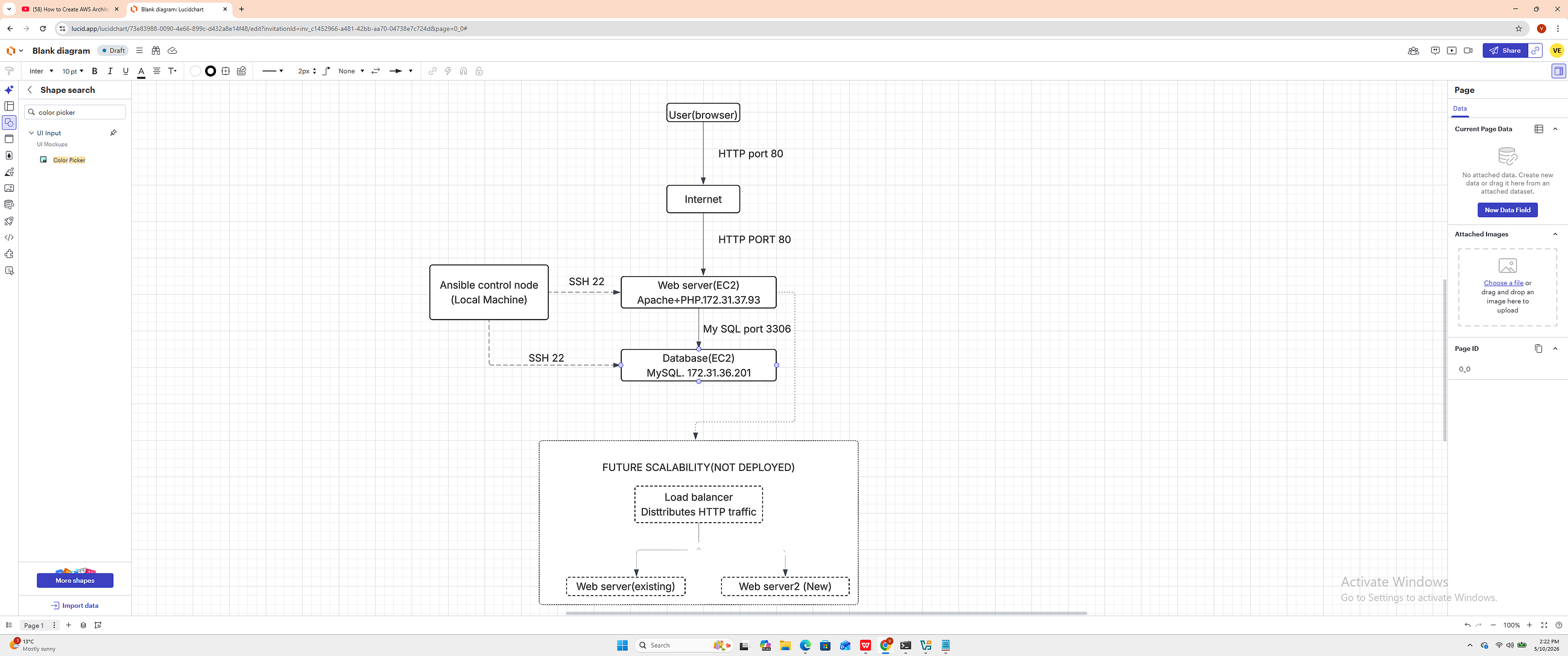The image size is (1568, 656).
Task: Select the Page 1 tab
Action: (x=34, y=625)
